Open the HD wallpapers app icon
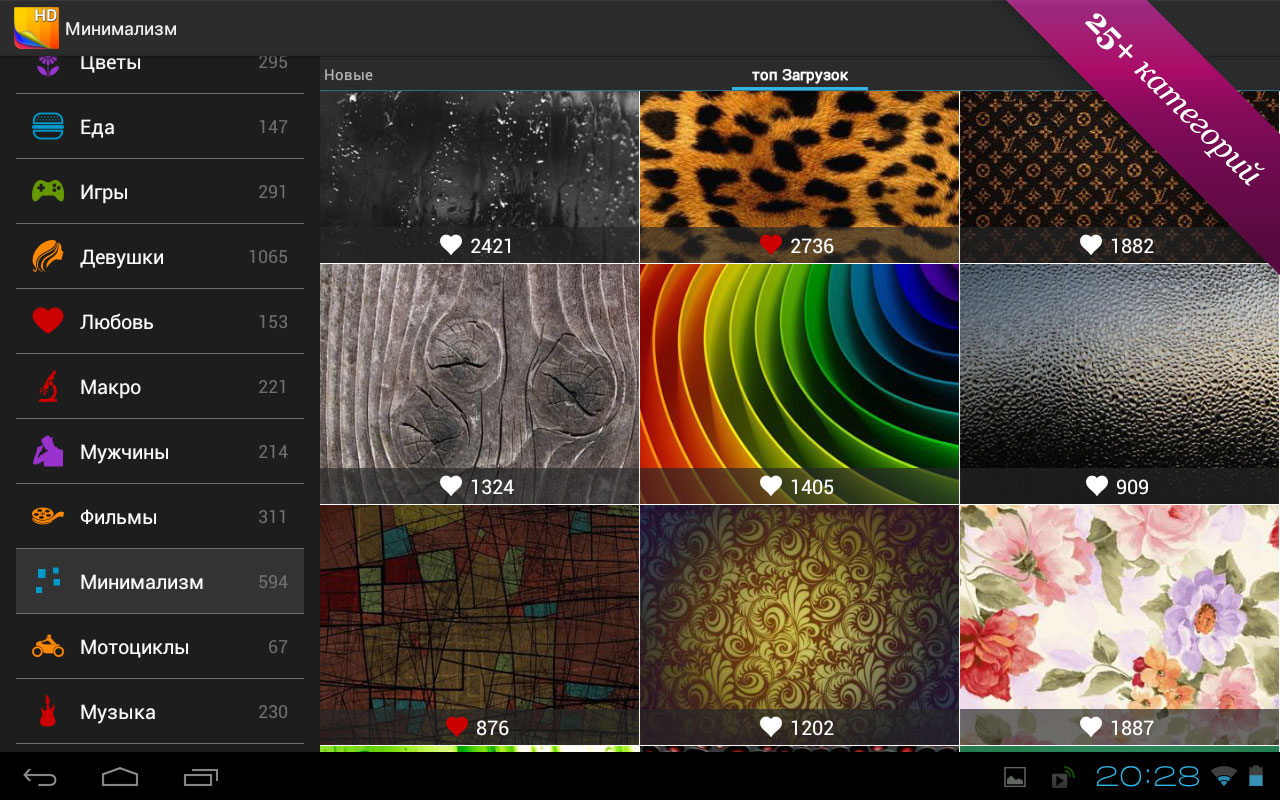This screenshot has width=1280, height=800. pyautogui.click(x=36, y=28)
